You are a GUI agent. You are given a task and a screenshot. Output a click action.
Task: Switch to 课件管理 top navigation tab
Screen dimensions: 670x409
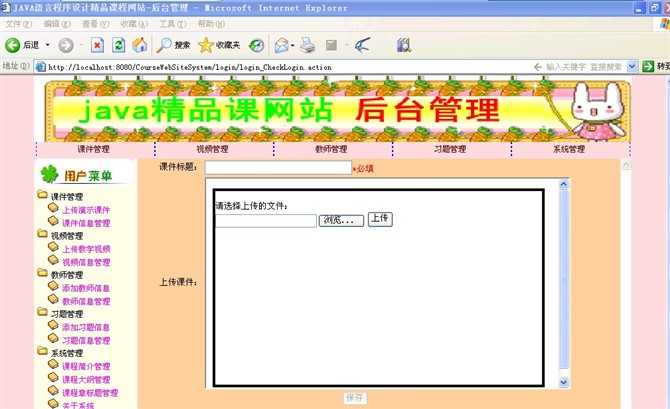(93, 149)
